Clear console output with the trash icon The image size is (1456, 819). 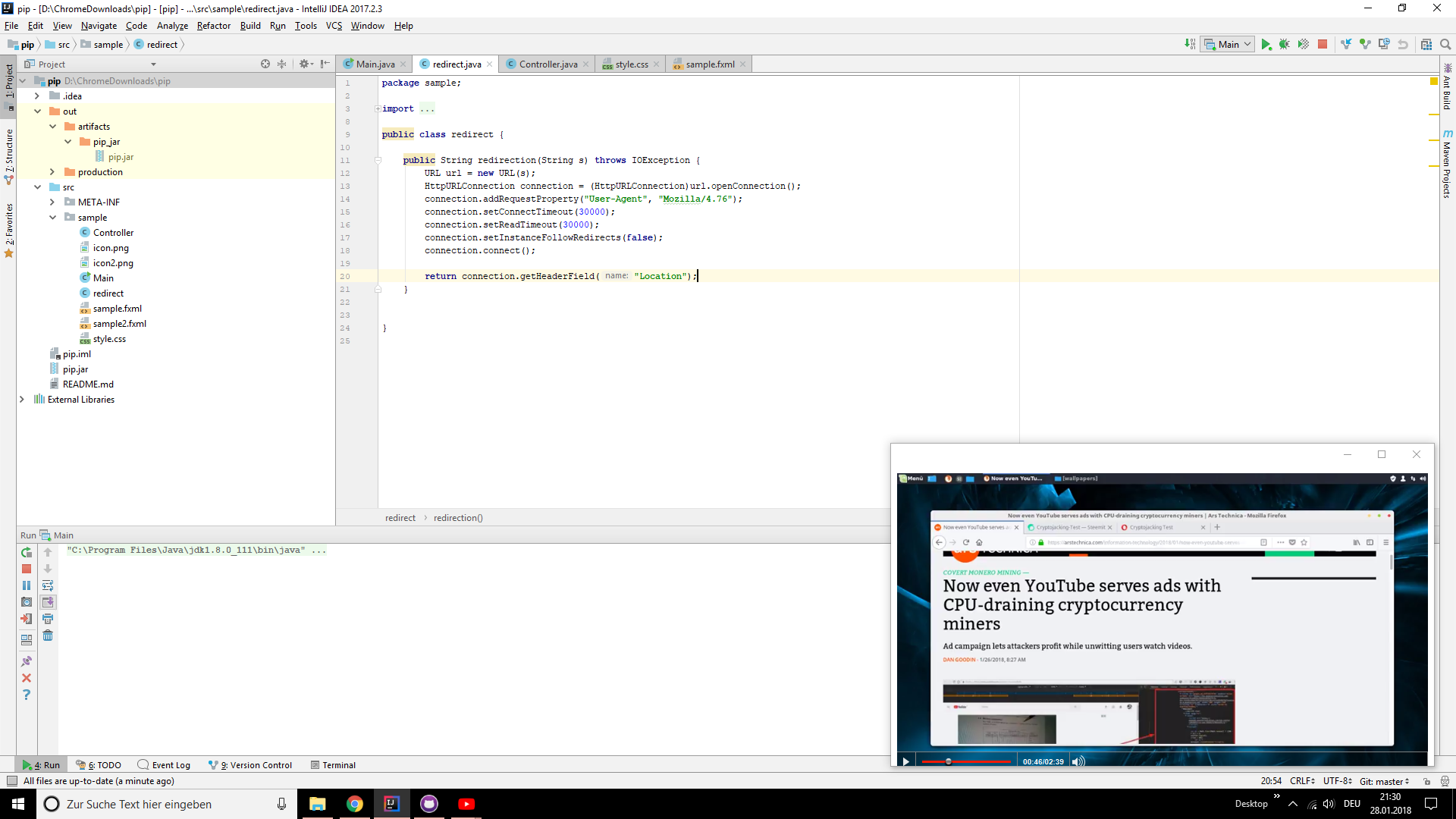click(x=48, y=636)
